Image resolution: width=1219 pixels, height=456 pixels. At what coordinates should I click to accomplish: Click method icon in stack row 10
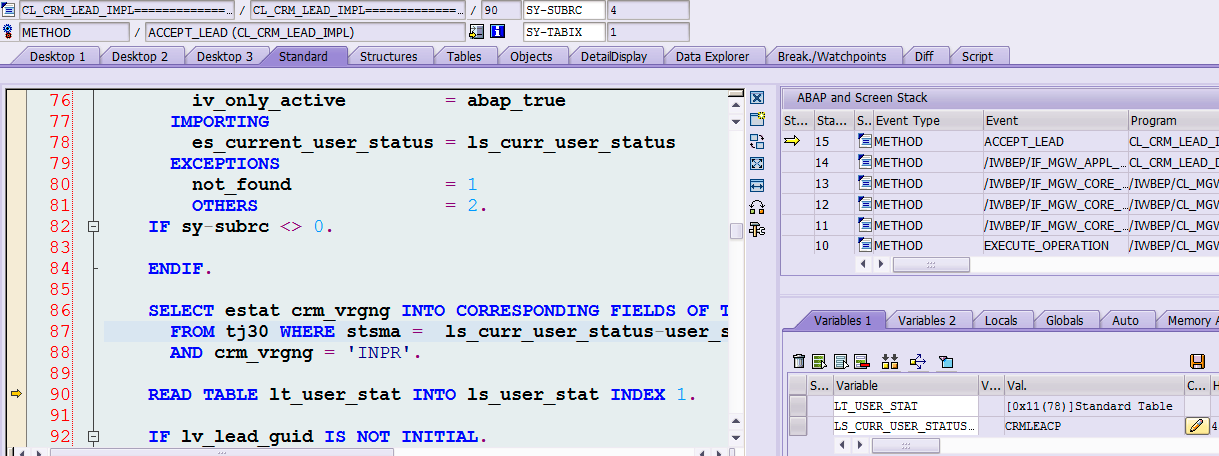(863, 245)
